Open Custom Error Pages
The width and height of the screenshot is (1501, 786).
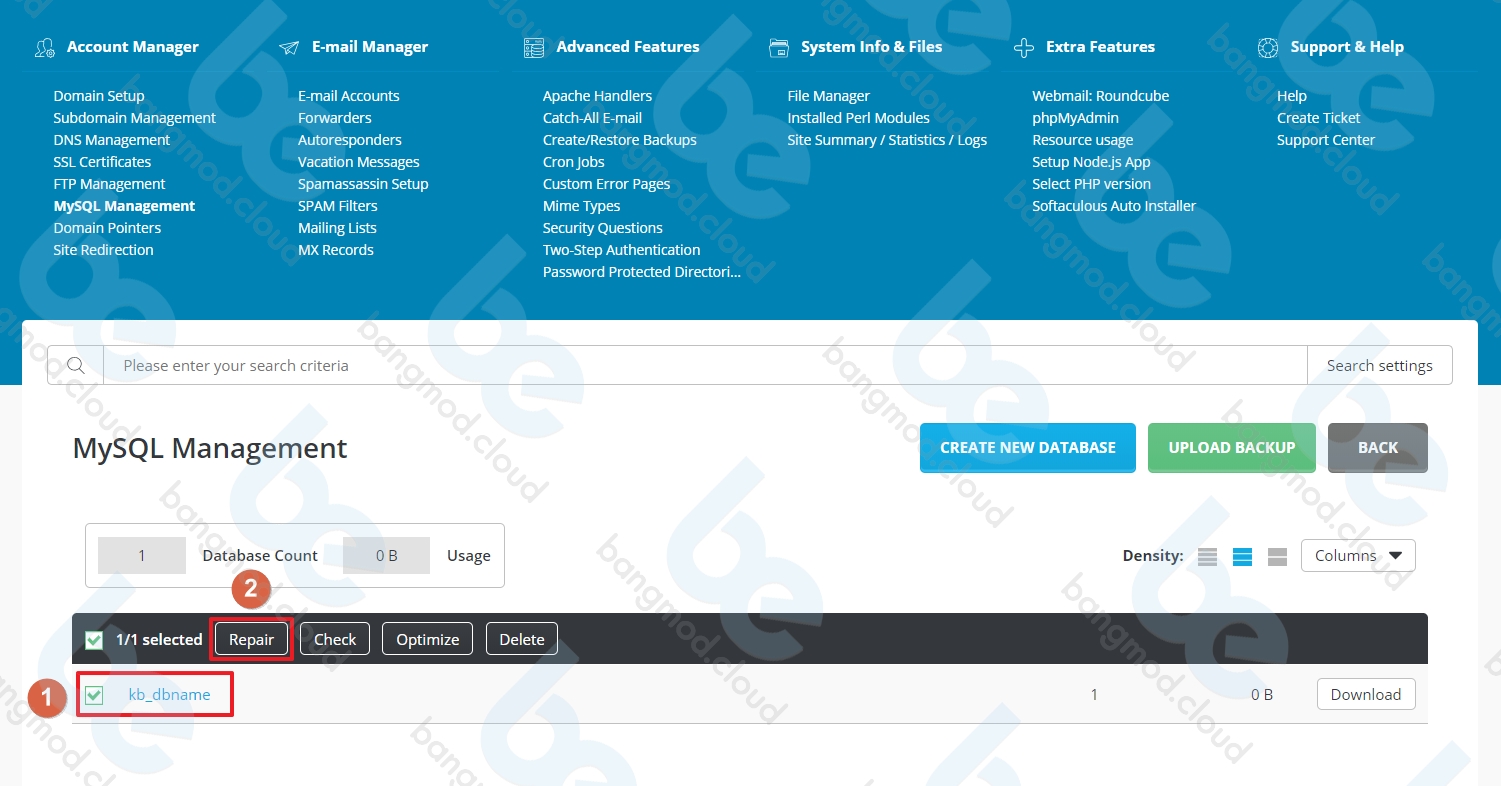pyautogui.click(x=607, y=184)
